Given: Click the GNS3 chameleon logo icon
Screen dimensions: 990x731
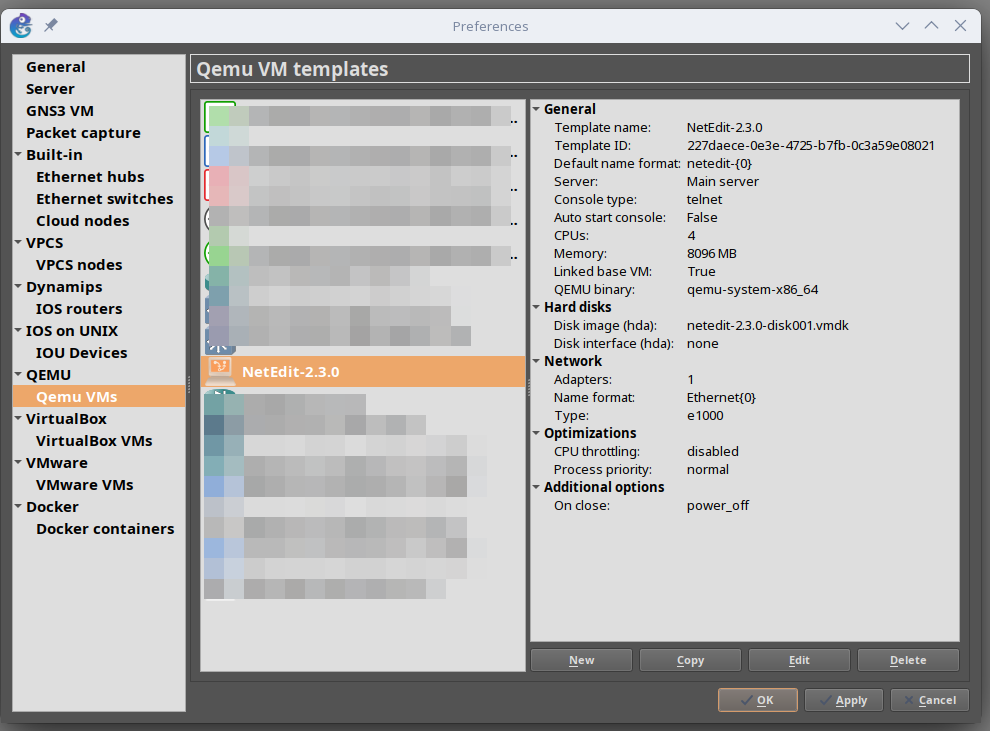Looking at the screenshot, I should [21, 26].
